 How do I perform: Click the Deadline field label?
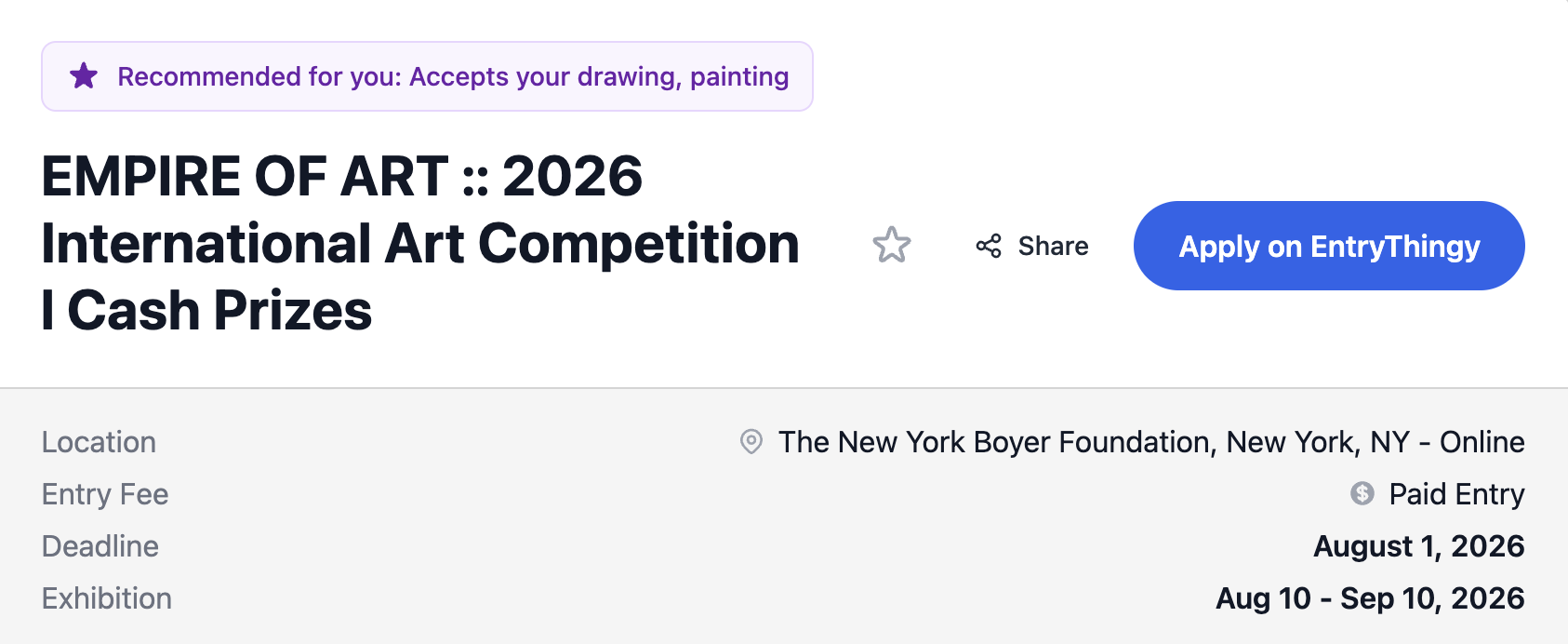(x=100, y=546)
